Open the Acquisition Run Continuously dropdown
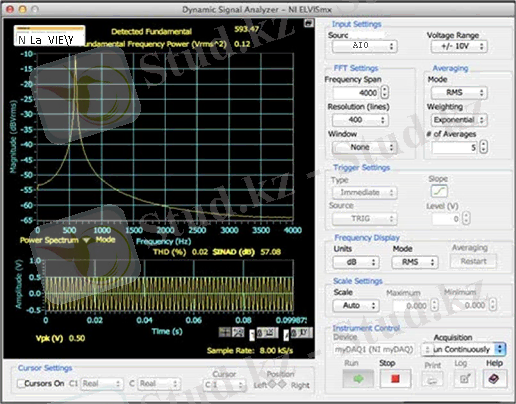The height and width of the screenshot is (404, 516). click(x=464, y=349)
